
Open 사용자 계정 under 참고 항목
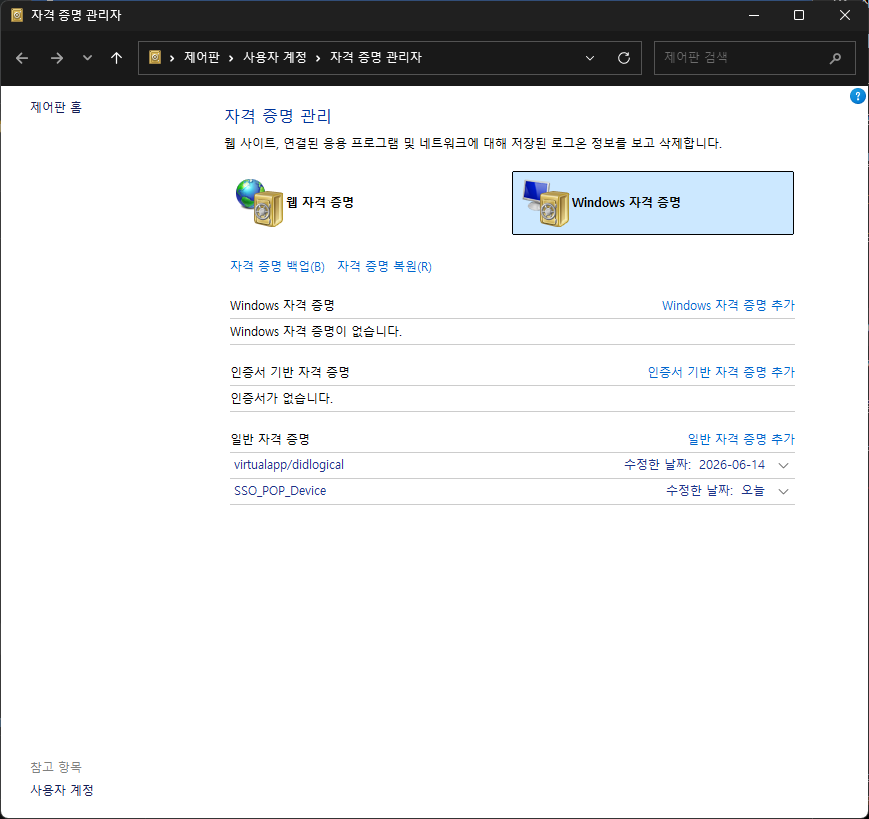[62, 790]
